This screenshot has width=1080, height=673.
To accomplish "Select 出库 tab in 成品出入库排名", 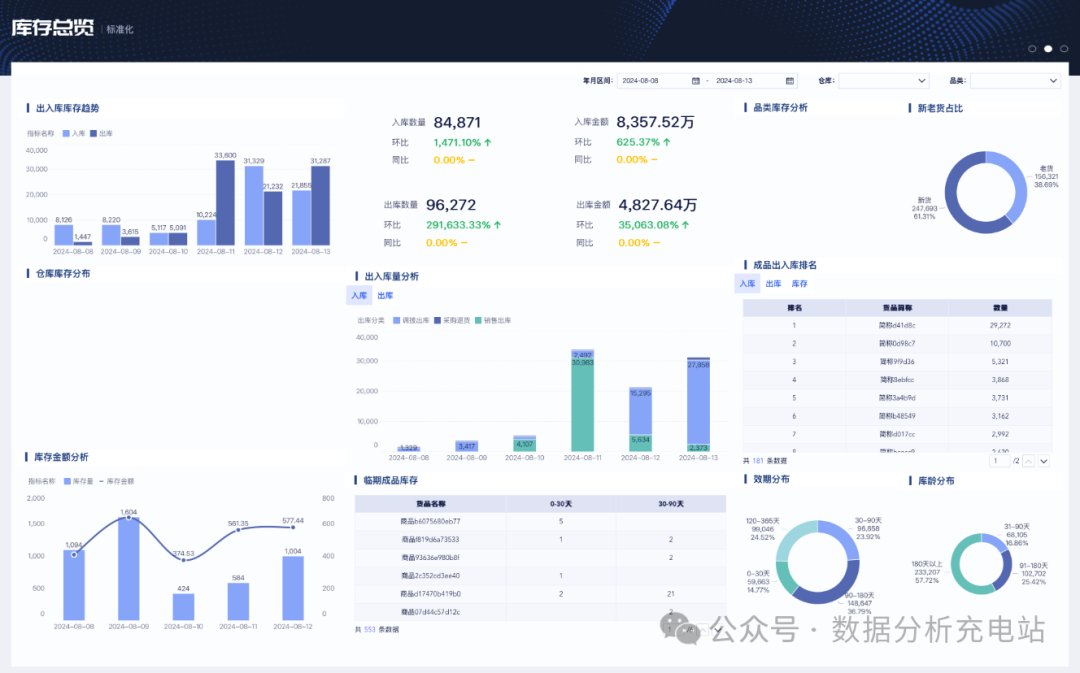I will click(x=773, y=284).
